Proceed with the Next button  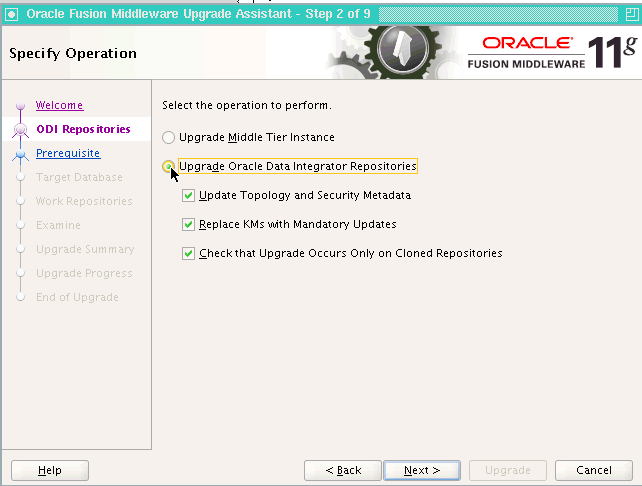pyautogui.click(x=422, y=470)
